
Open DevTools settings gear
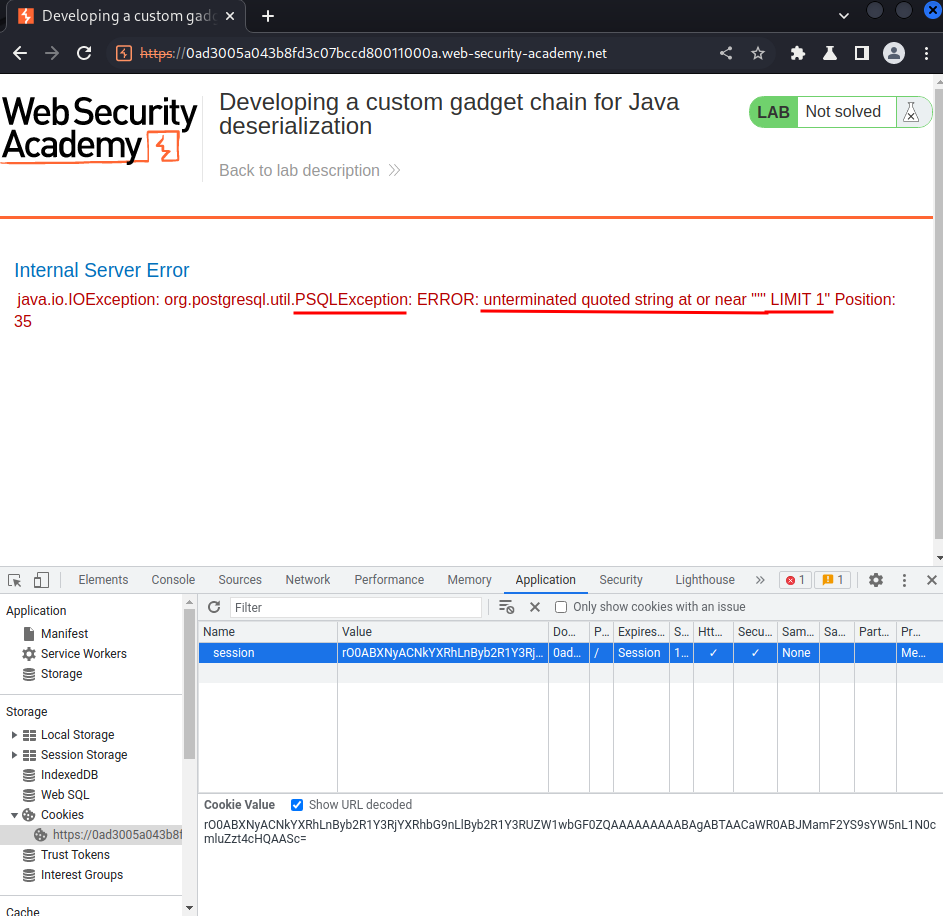point(876,580)
